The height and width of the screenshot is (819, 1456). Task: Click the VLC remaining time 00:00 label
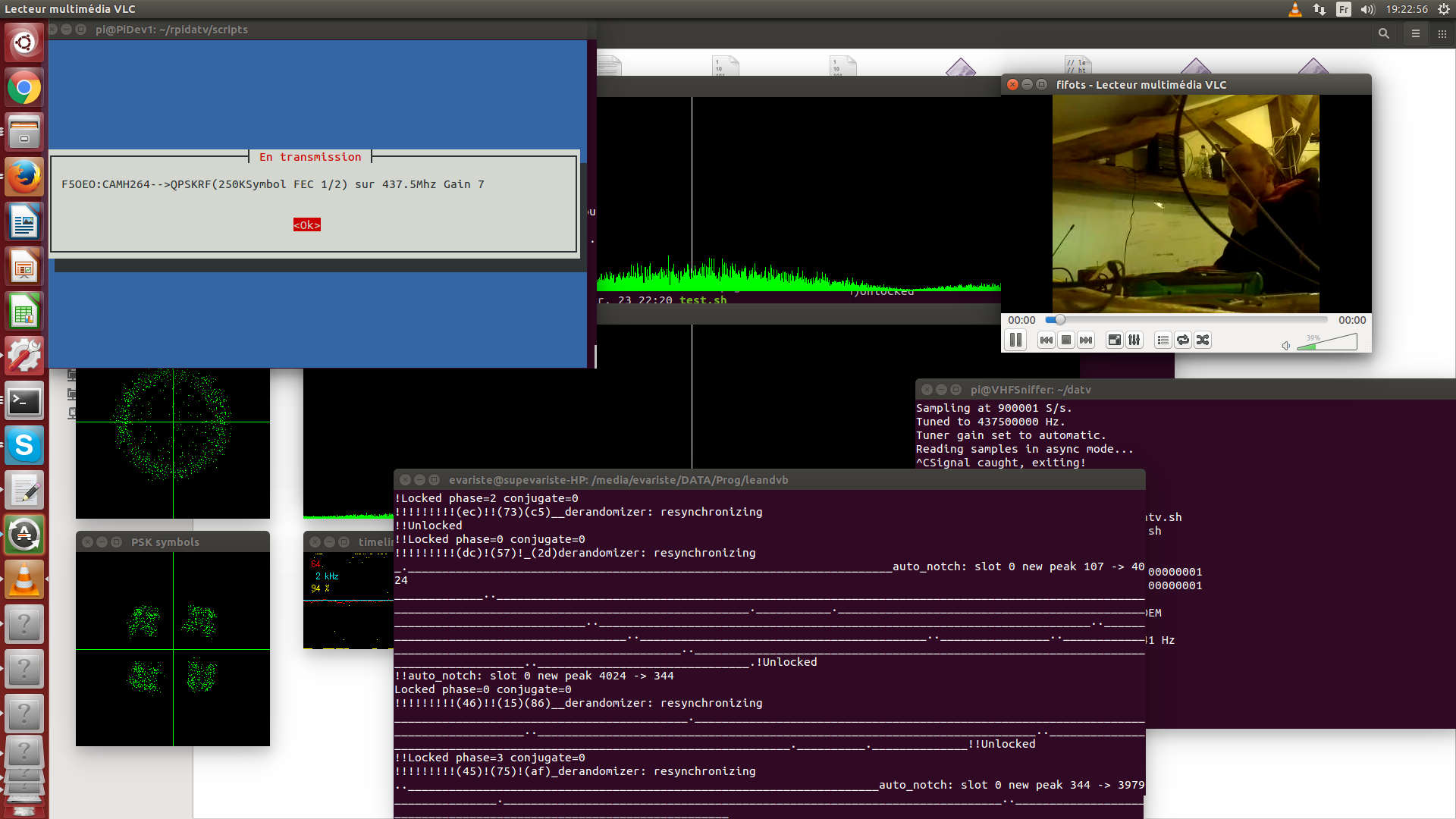pyautogui.click(x=1351, y=320)
